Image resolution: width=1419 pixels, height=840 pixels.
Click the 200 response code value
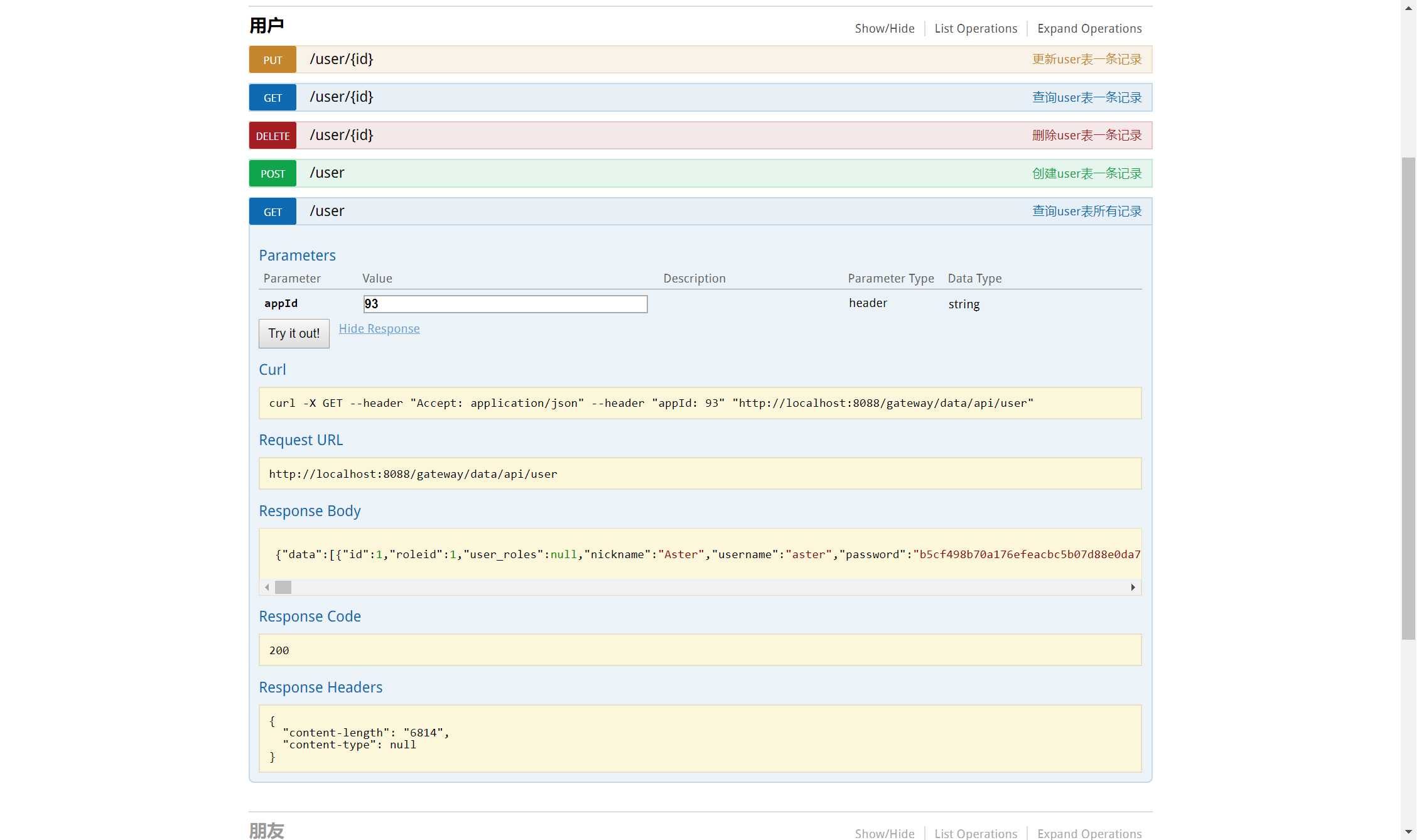(x=279, y=650)
